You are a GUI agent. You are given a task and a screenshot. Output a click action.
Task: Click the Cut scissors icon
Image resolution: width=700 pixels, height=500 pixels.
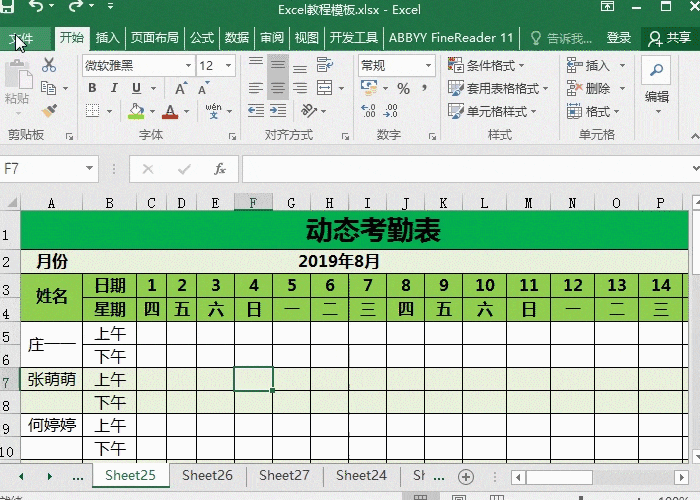click(49, 66)
